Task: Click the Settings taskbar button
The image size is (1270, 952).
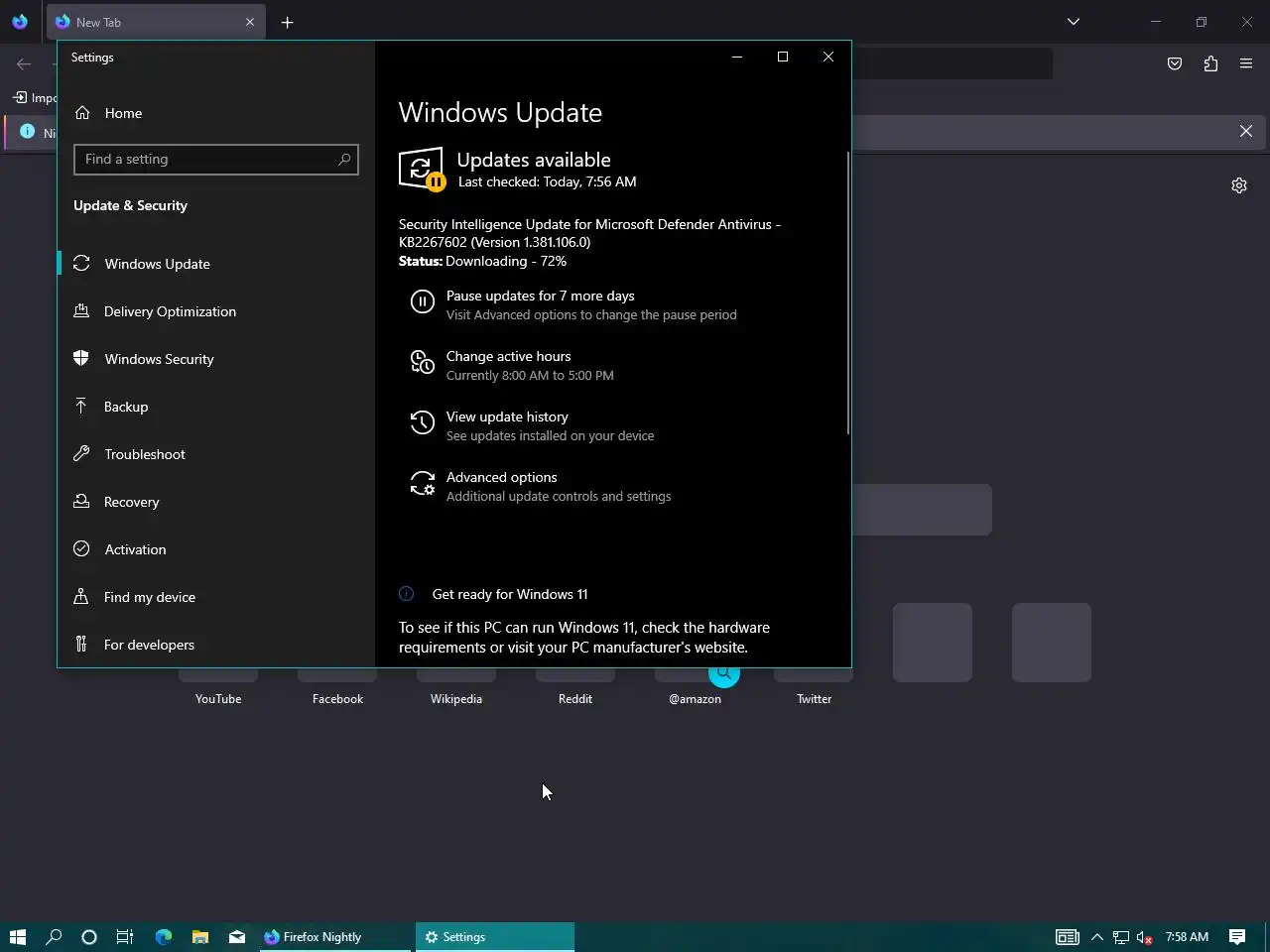Action: click(494, 936)
